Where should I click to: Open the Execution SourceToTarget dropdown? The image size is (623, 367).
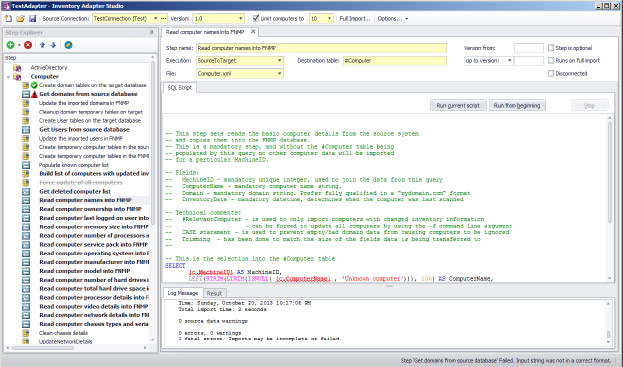pyautogui.click(x=279, y=61)
